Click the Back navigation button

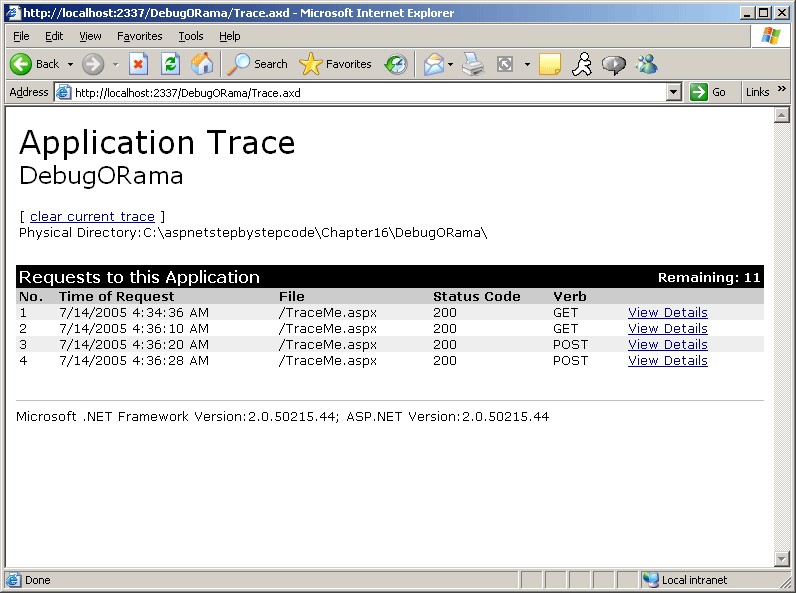pyautogui.click(x=35, y=64)
